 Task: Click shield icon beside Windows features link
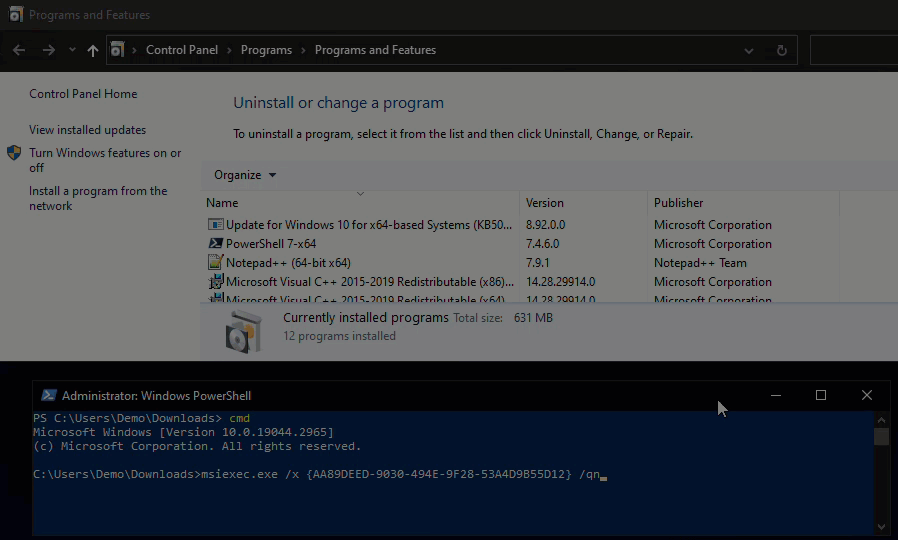pyautogui.click(x=14, y=153)
